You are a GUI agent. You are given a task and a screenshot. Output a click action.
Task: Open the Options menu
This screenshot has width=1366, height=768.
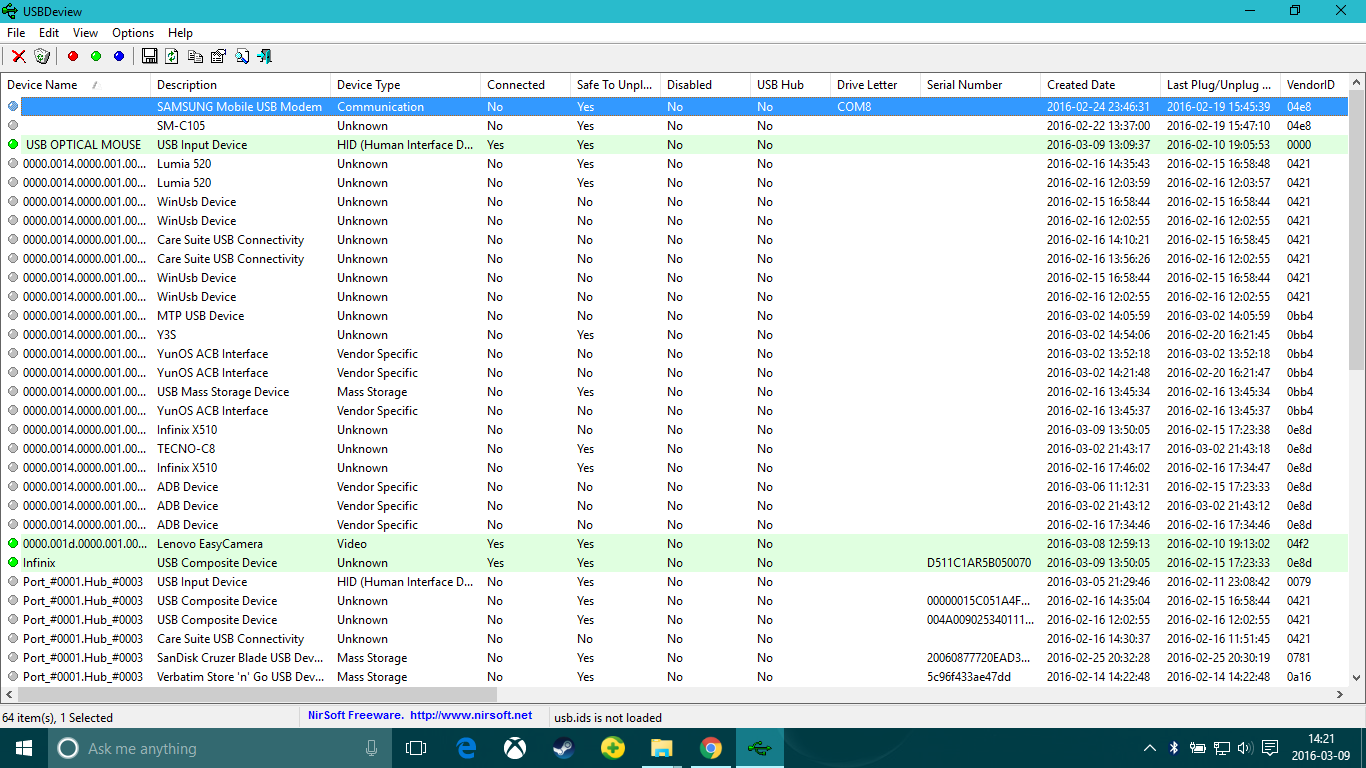click(x=133, y=33)
